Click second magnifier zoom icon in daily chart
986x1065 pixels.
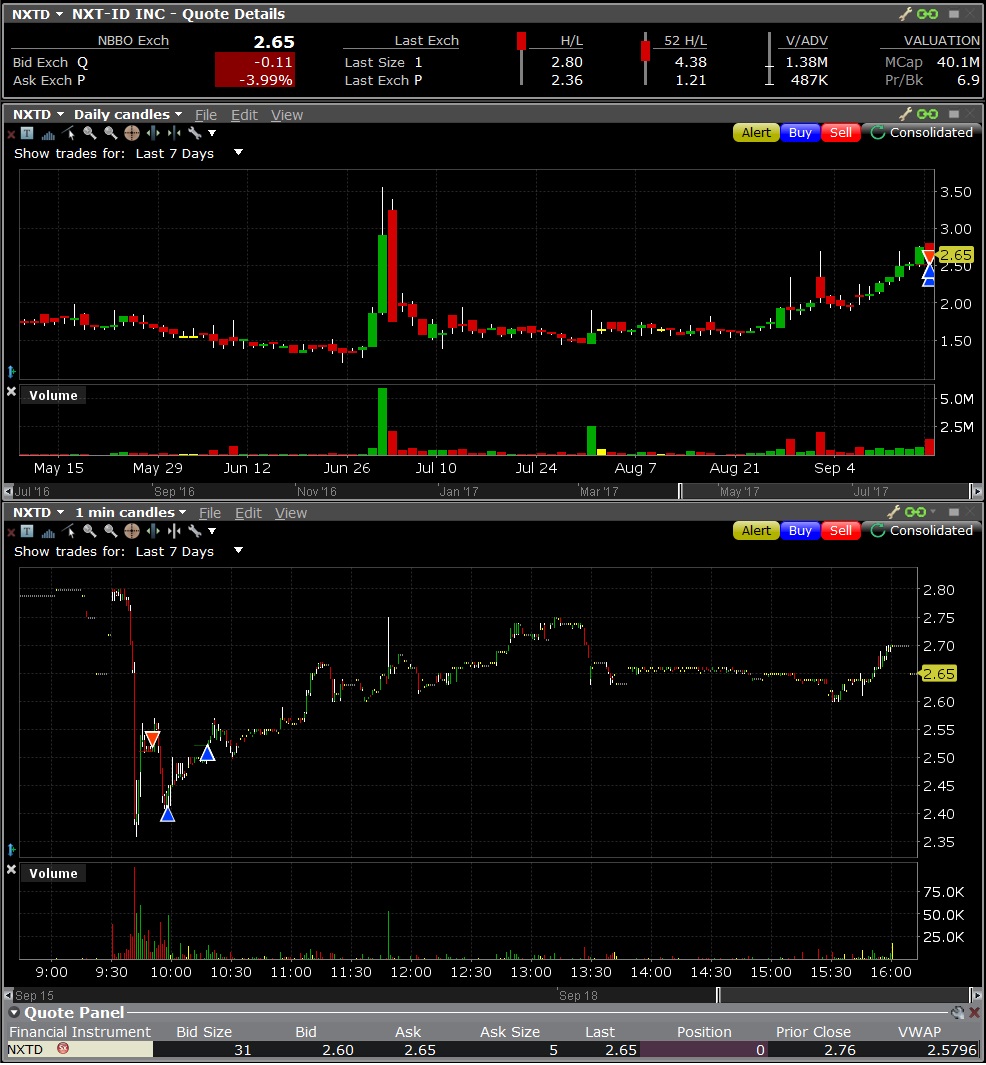click(111, 133)
